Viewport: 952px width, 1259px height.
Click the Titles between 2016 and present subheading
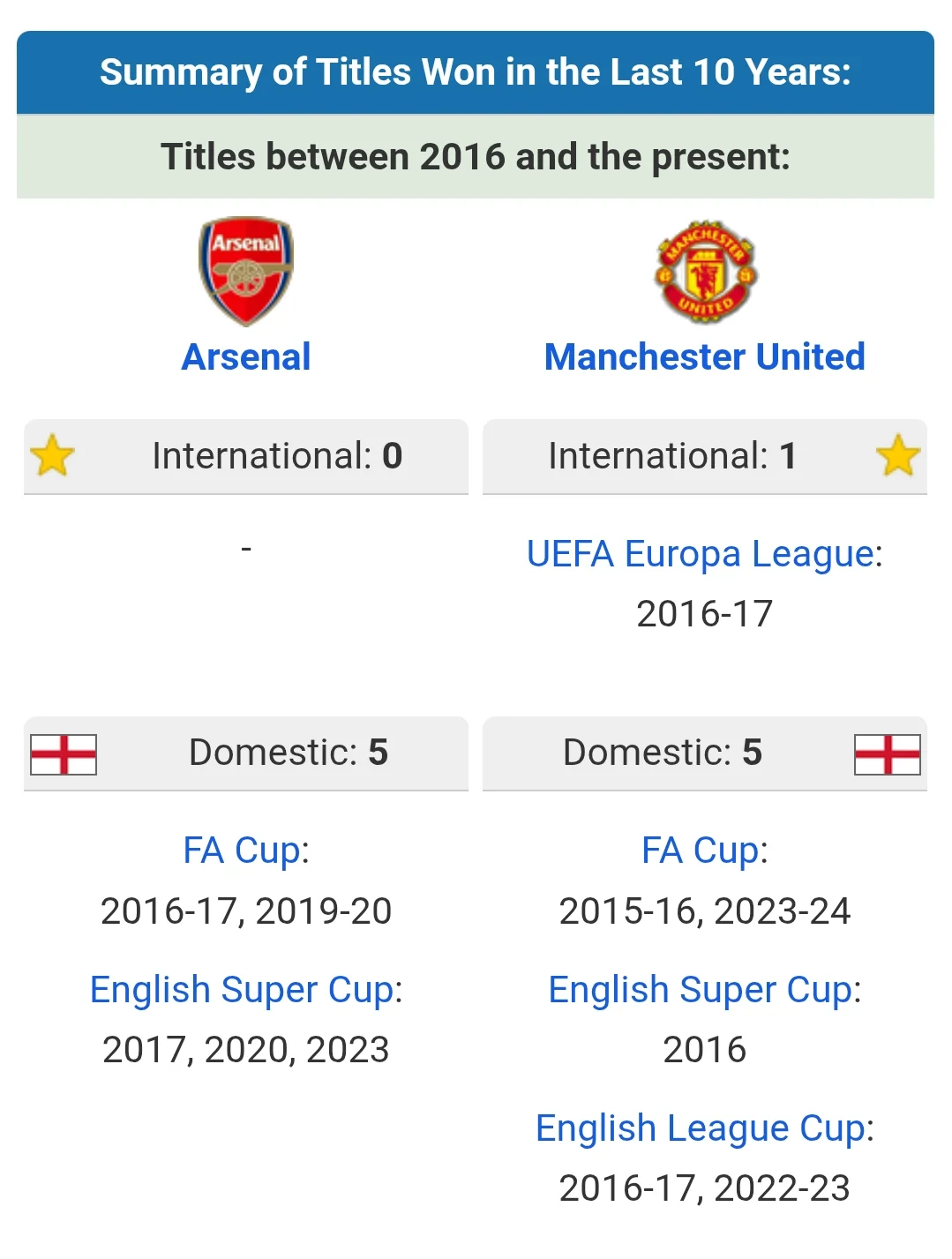476,157
